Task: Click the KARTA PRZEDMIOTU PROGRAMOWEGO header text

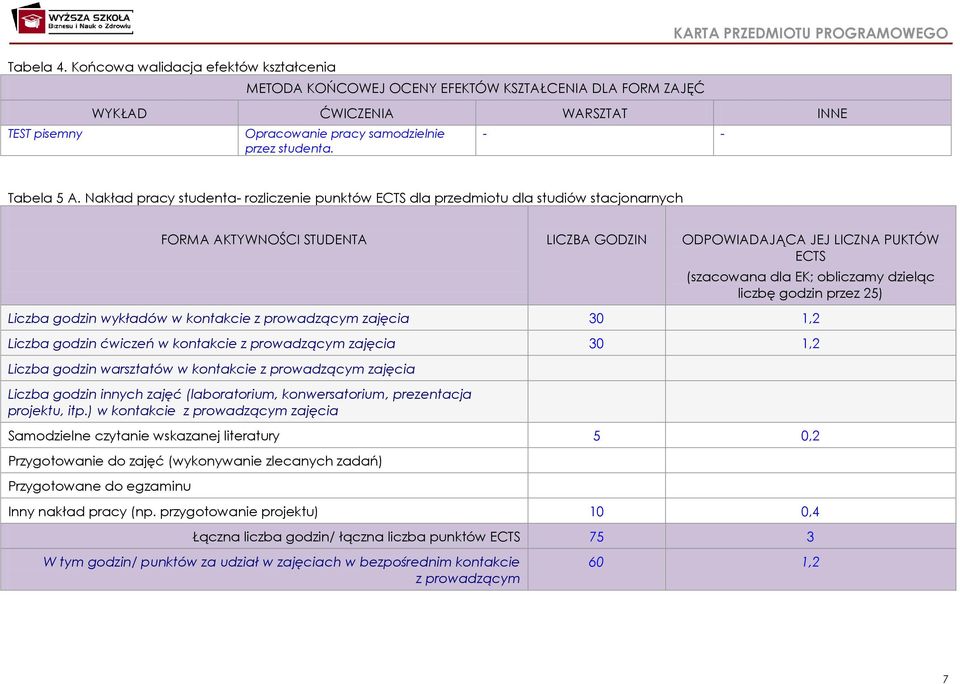Action: click(x=811, y=33)
